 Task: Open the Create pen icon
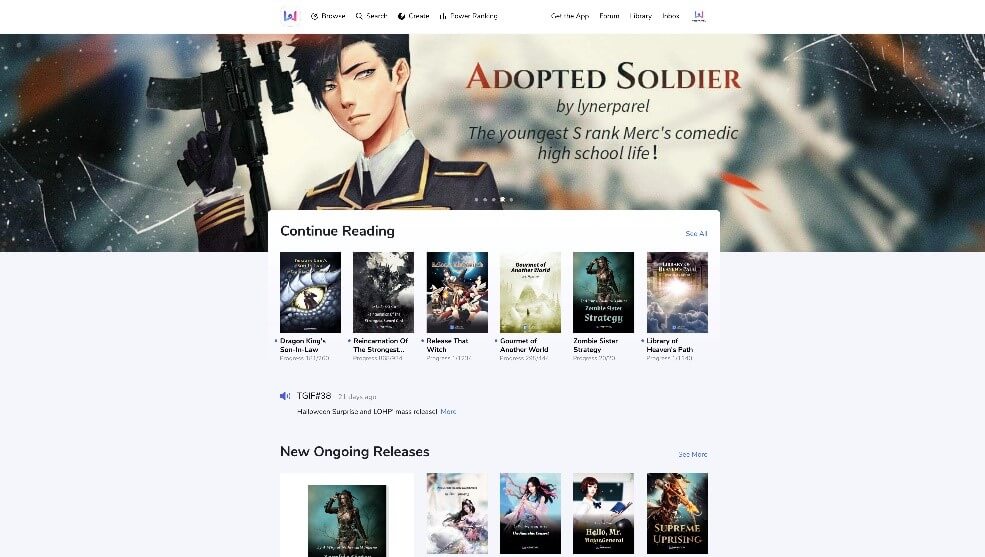click(x=401, y=16)
